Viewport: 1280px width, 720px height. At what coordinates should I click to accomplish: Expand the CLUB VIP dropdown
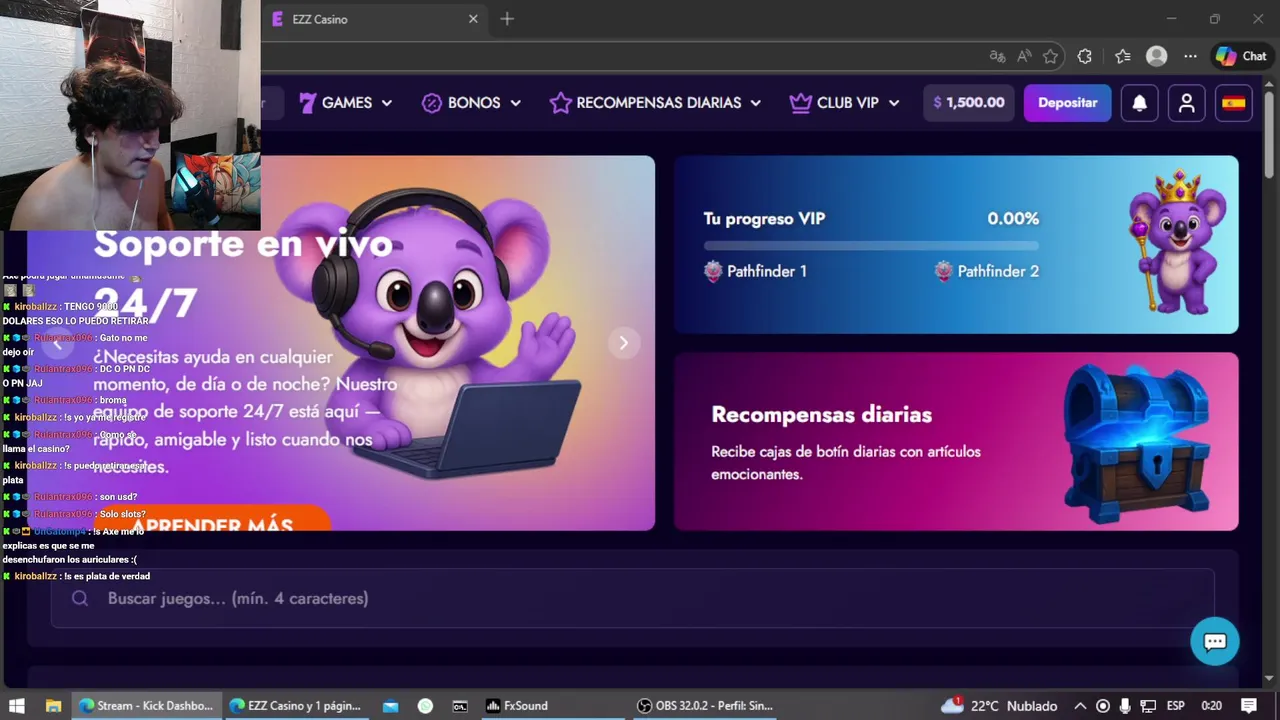point(845,103)
